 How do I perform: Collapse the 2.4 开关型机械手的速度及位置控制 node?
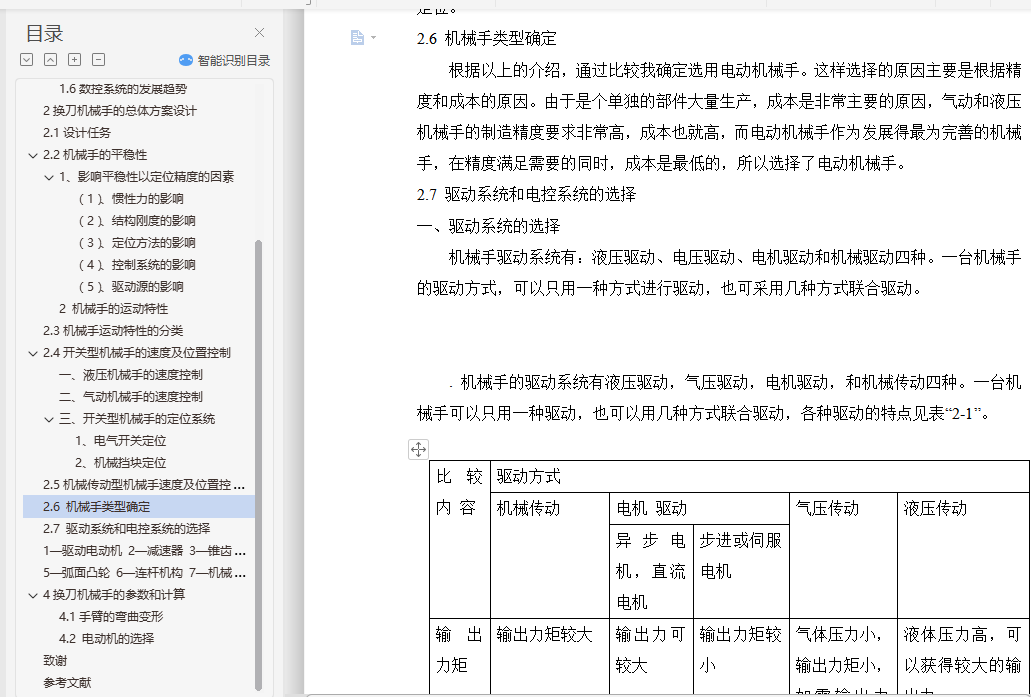(x=33, y=353)
